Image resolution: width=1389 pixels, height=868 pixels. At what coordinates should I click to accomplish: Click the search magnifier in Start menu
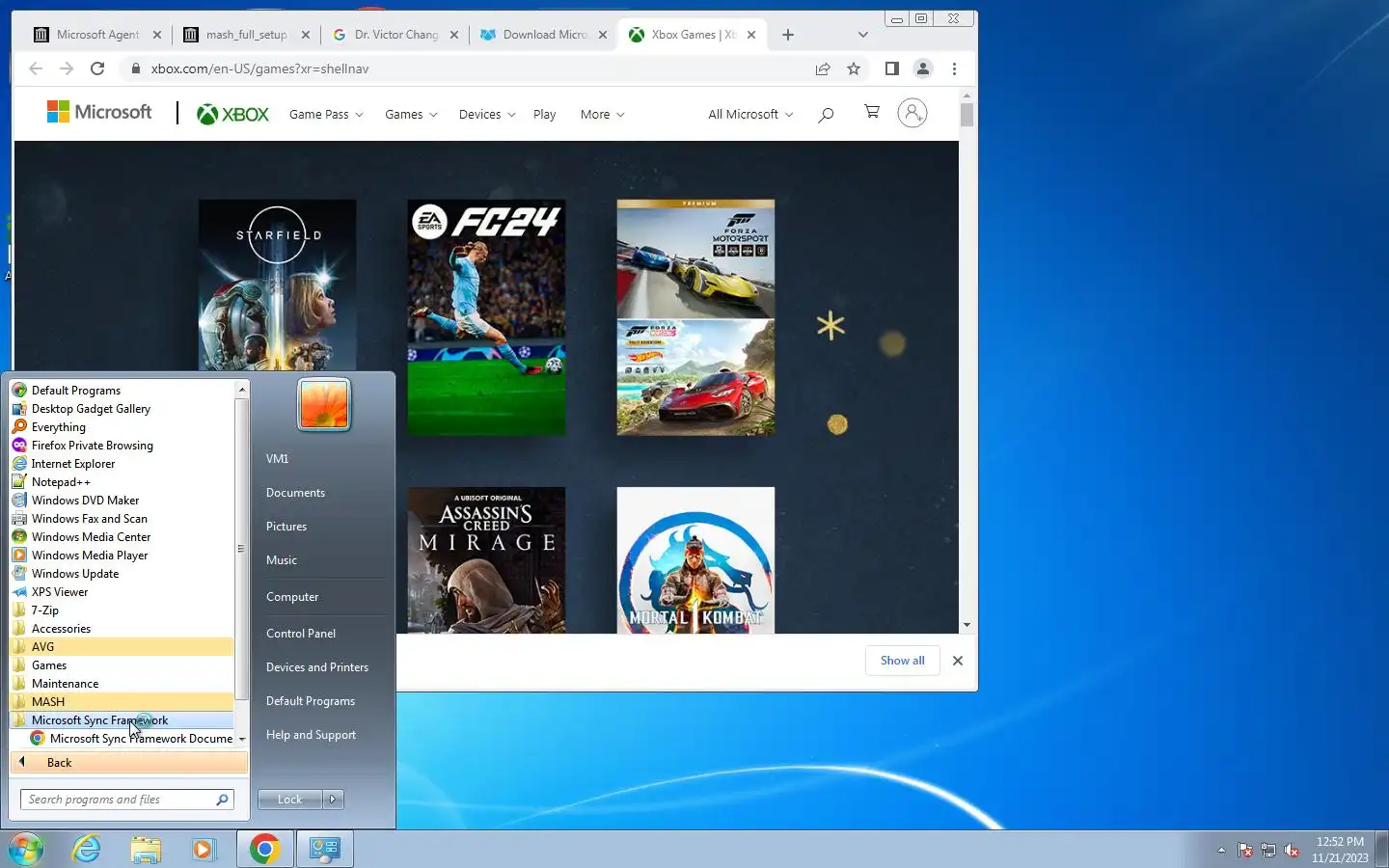[222, 800]
